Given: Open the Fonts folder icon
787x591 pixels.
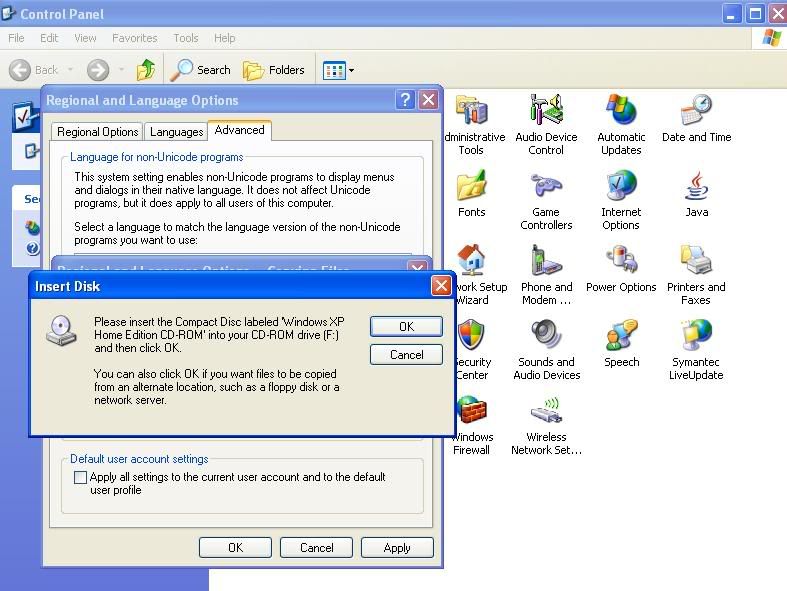Looking at the screenshot, I should tap(471, 185).
